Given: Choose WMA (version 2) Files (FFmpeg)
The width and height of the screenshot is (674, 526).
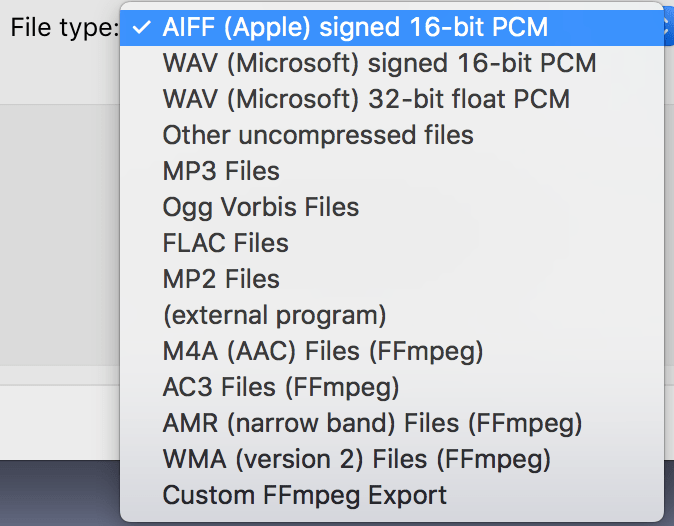Looking at the screenshot, I should (x=356, y=459).
